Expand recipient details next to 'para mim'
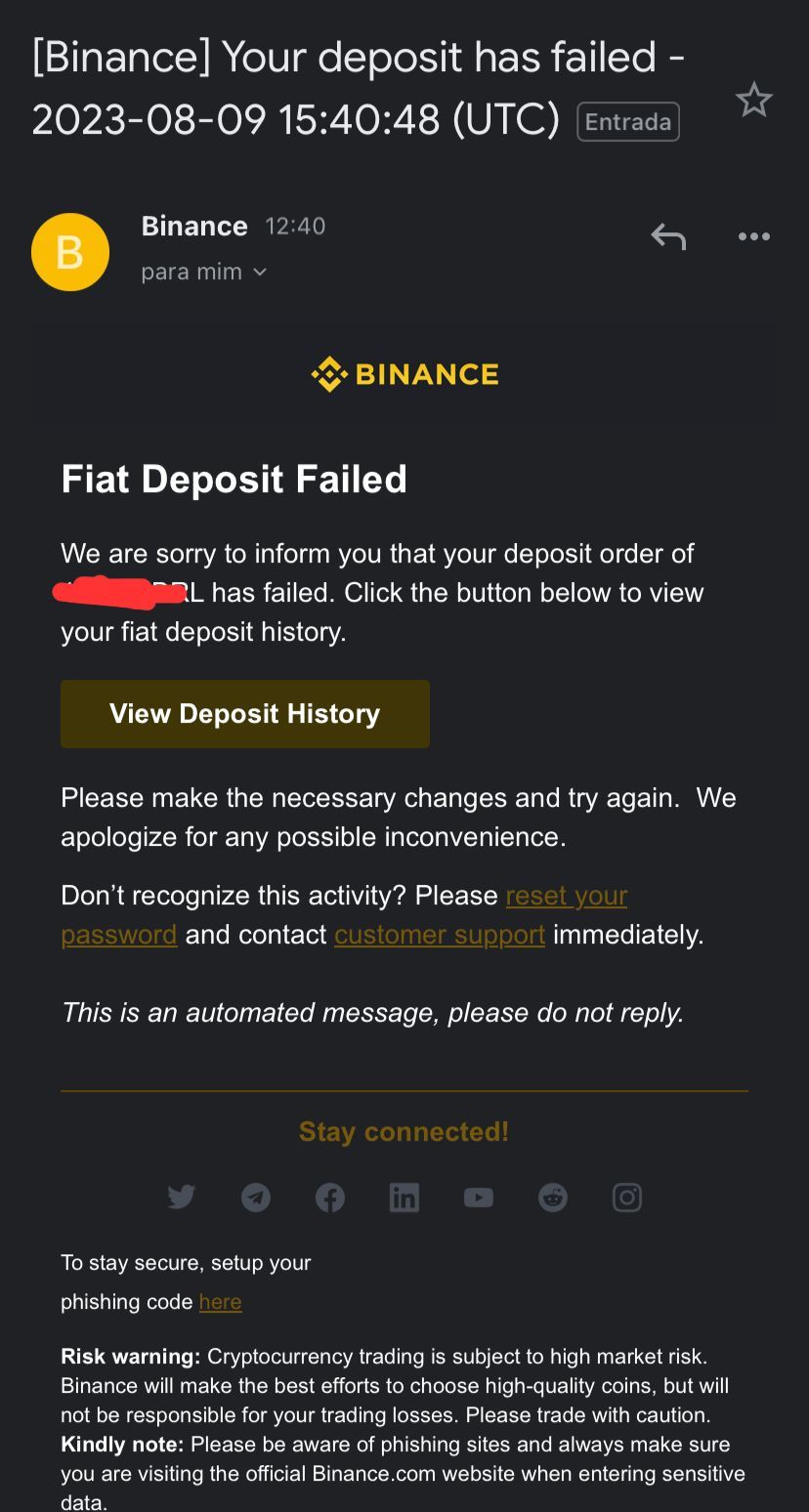This screenshot has width=809, height=1512. (x=259, y=273)
